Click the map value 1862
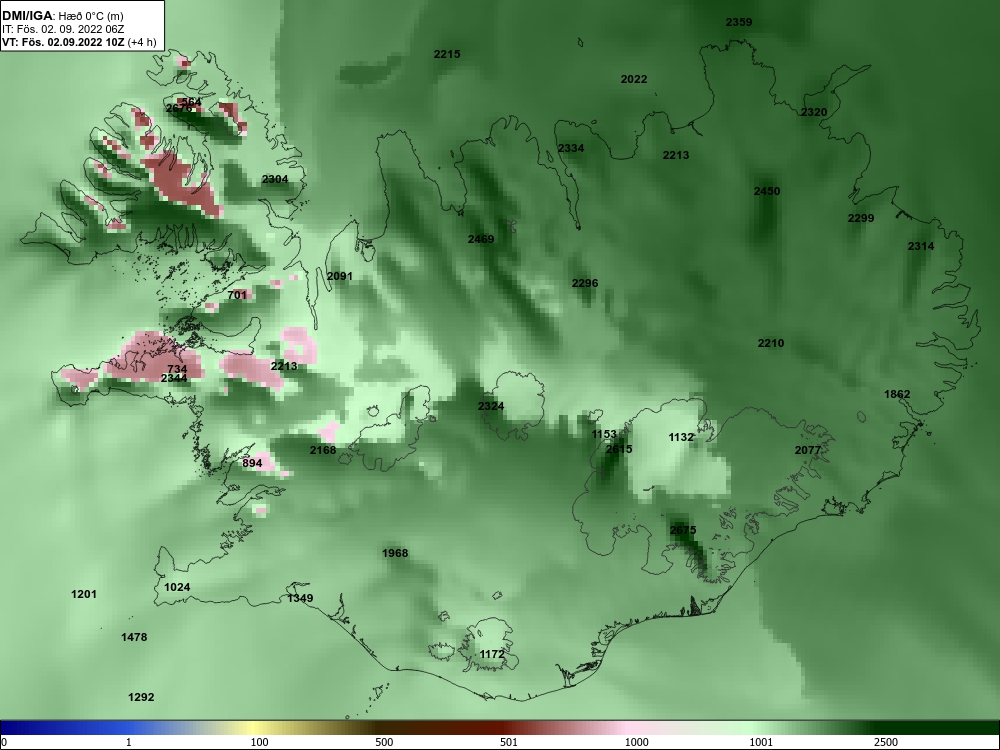Viewport: 1000px width, 750px height. click(897, 394)
